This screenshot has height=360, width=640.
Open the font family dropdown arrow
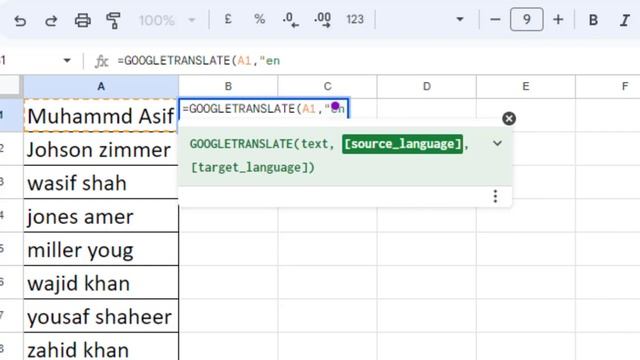(460, 19)
